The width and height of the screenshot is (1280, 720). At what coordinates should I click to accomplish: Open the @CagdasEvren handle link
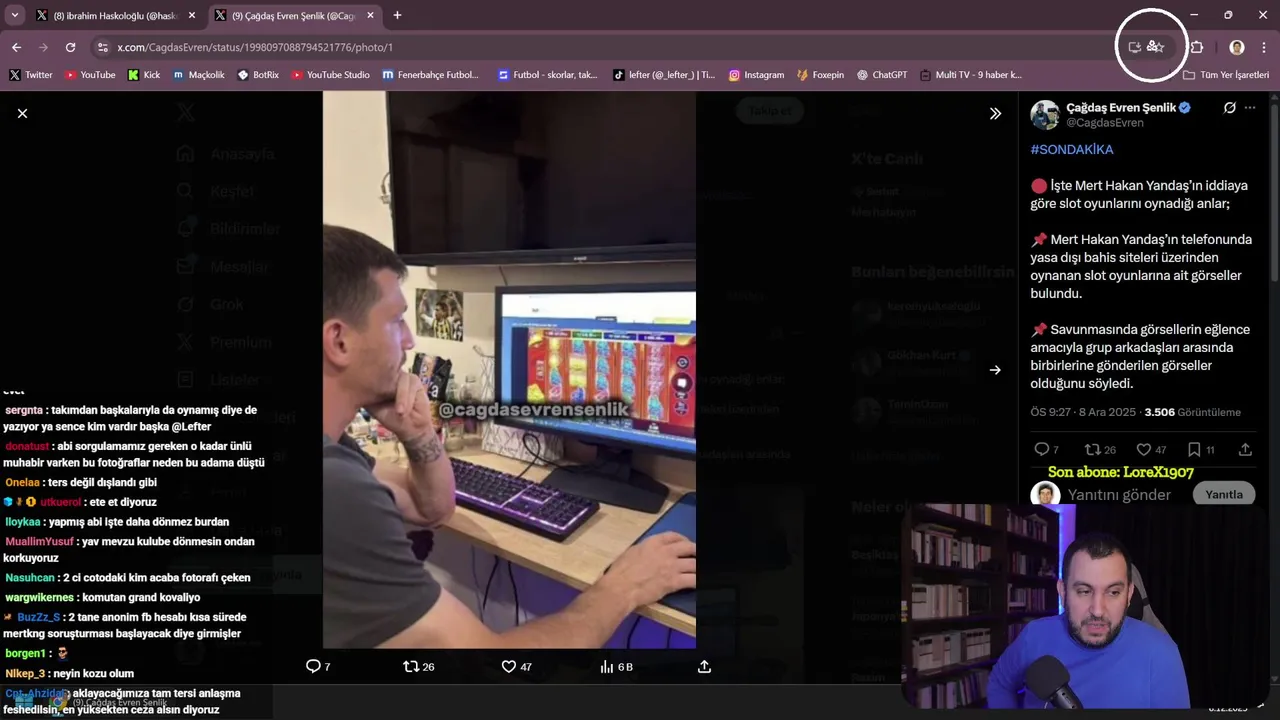[1104, 122]
